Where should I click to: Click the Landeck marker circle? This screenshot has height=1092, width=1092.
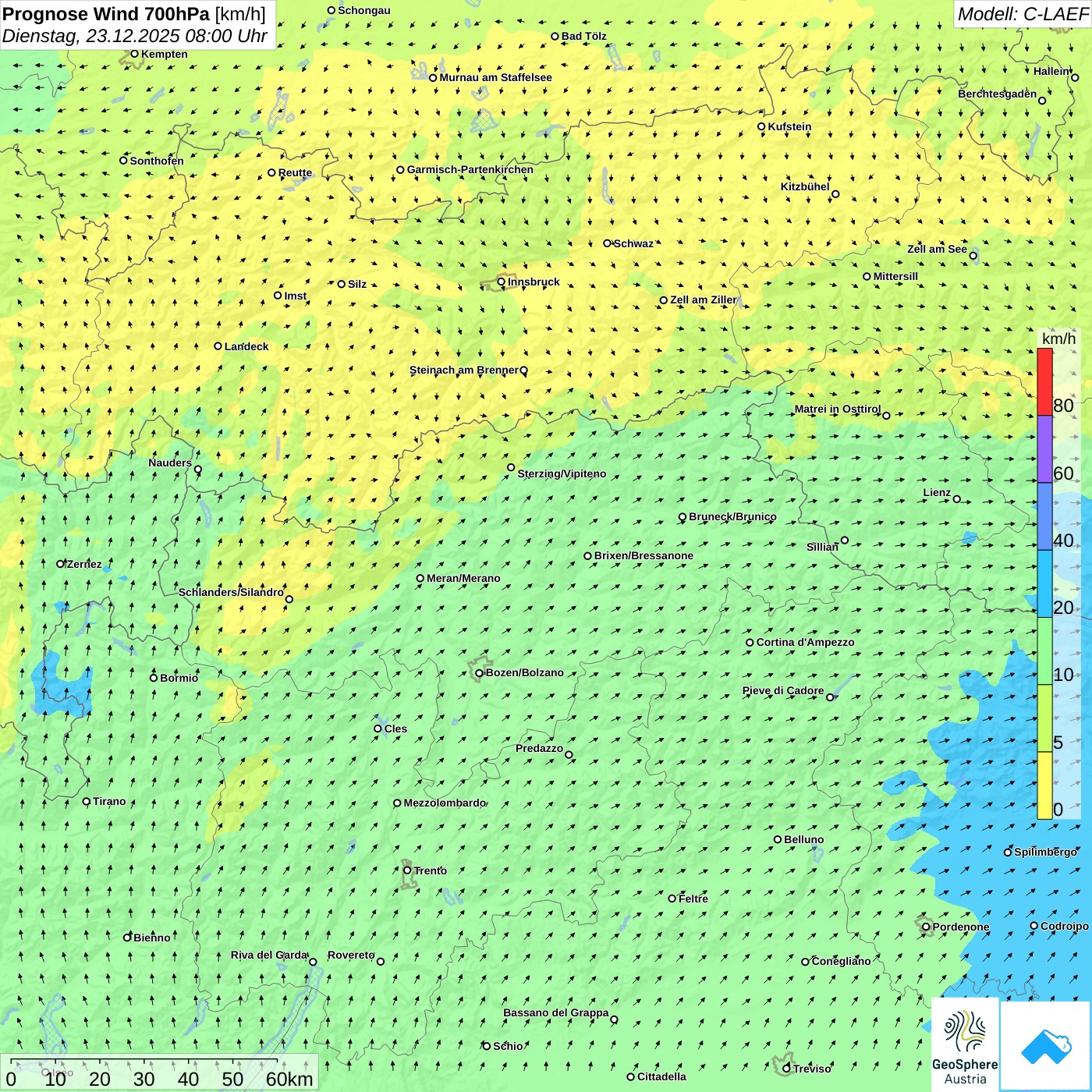[218, 346]
